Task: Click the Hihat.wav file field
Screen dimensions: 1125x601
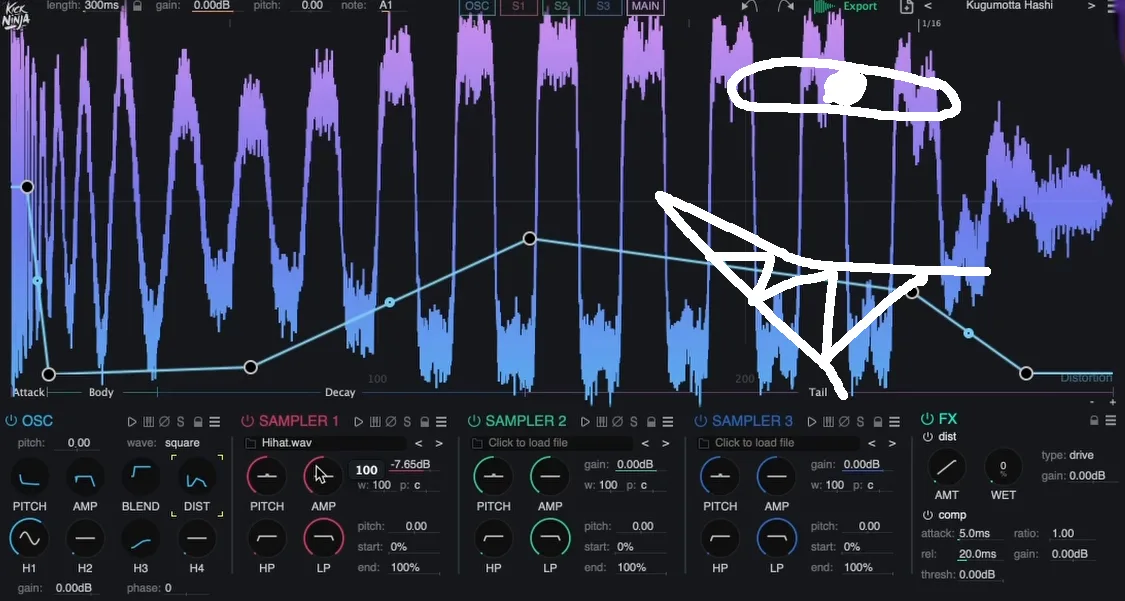Action: tap(326, 443)
